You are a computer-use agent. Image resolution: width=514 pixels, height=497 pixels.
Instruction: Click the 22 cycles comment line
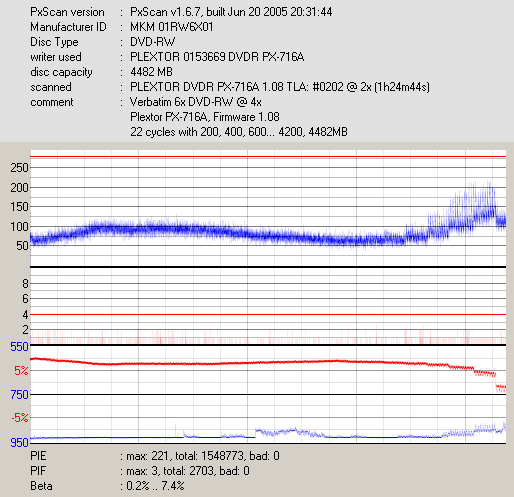coord(239,132)
